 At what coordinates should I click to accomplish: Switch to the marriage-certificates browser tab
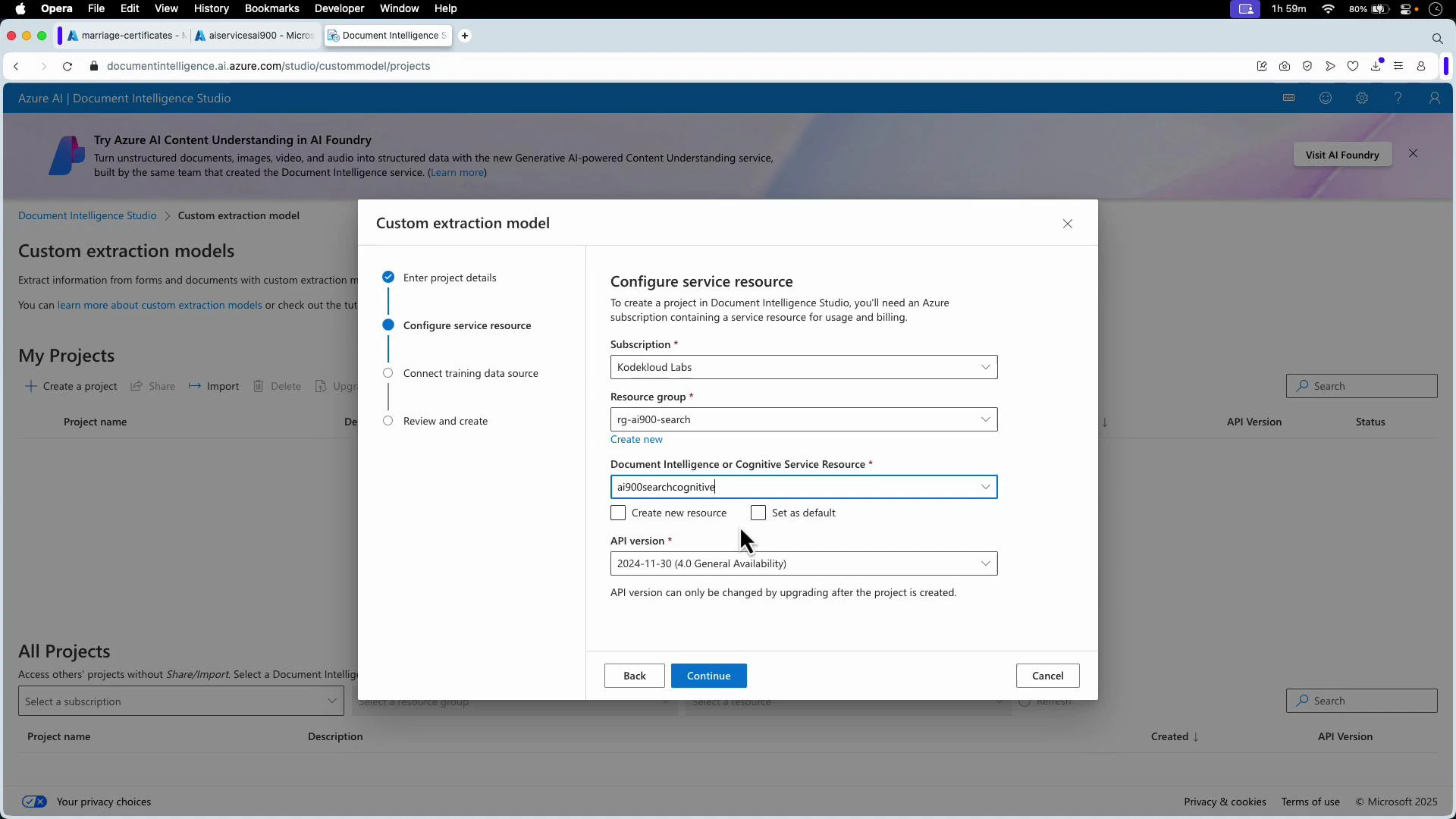tap(125, 36)
